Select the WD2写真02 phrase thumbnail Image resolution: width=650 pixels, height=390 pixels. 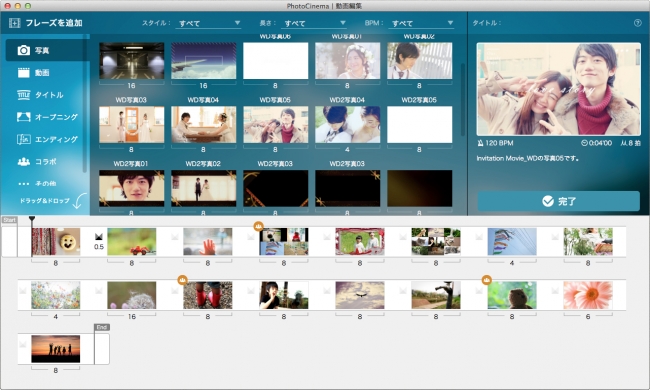204,188
